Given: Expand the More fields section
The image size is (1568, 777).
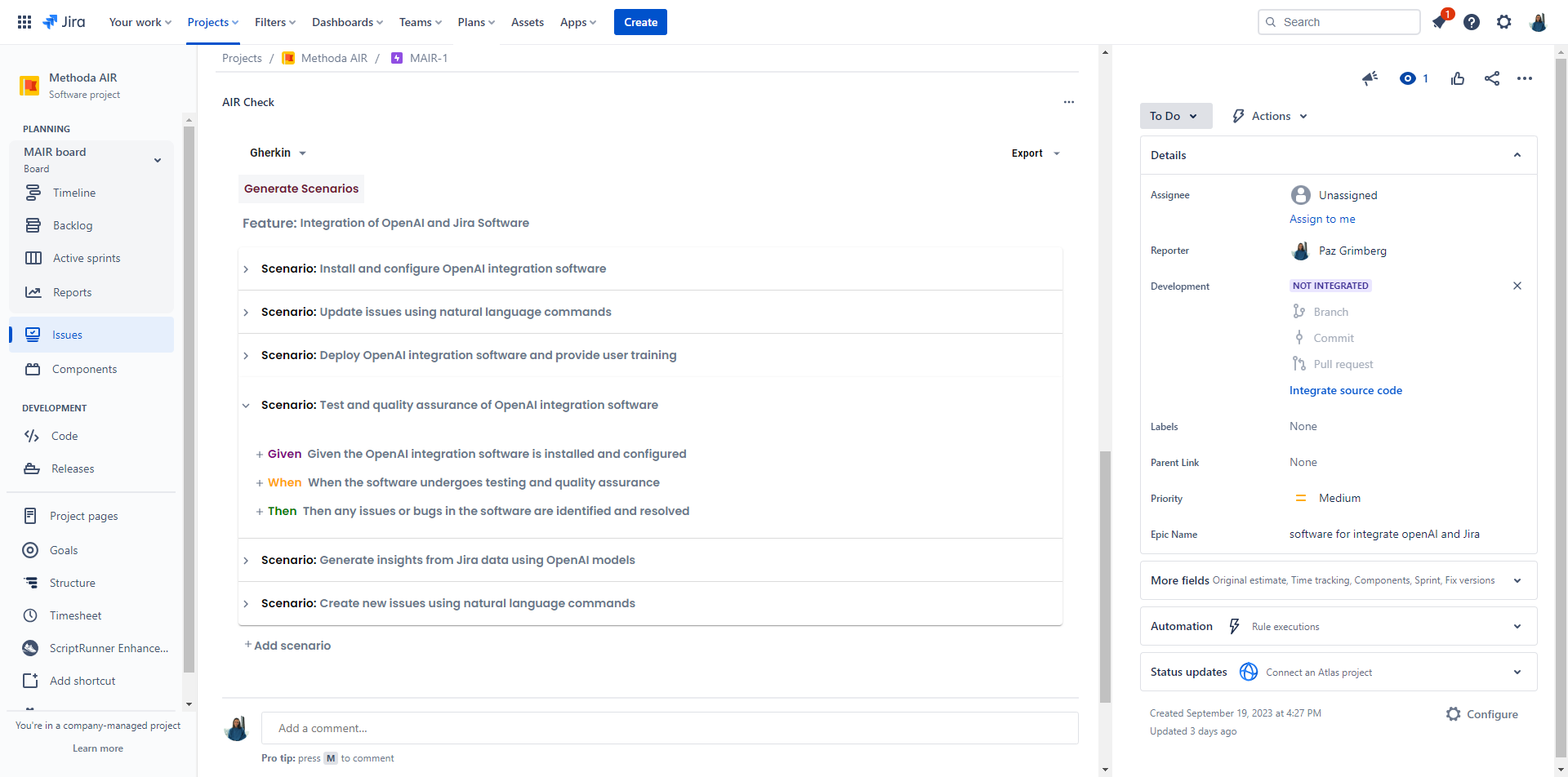Looking at the screenshot, I should click(1517, 580).
